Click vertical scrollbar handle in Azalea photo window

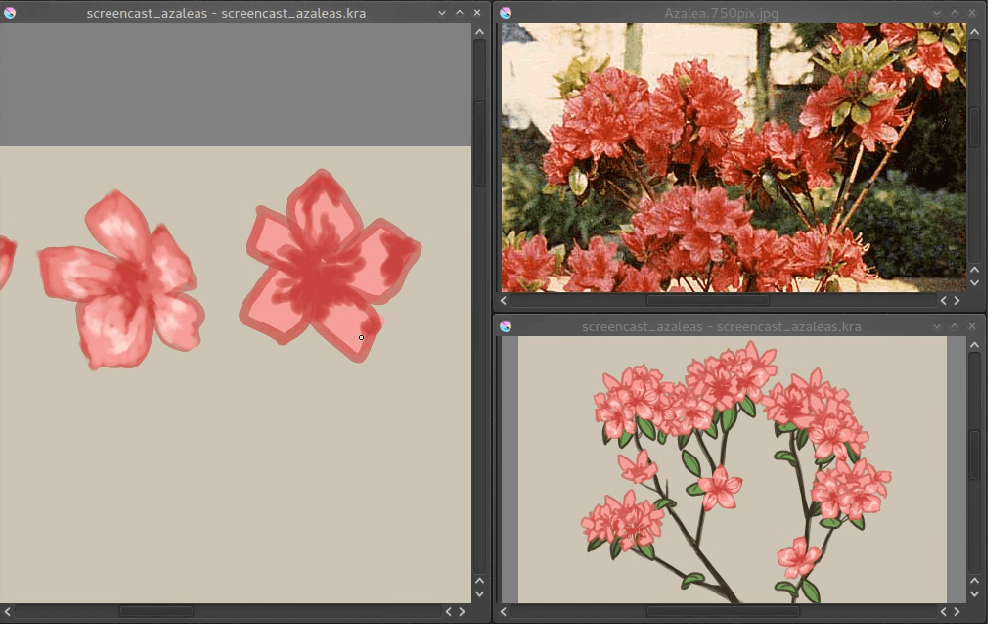tap(975, 128)
